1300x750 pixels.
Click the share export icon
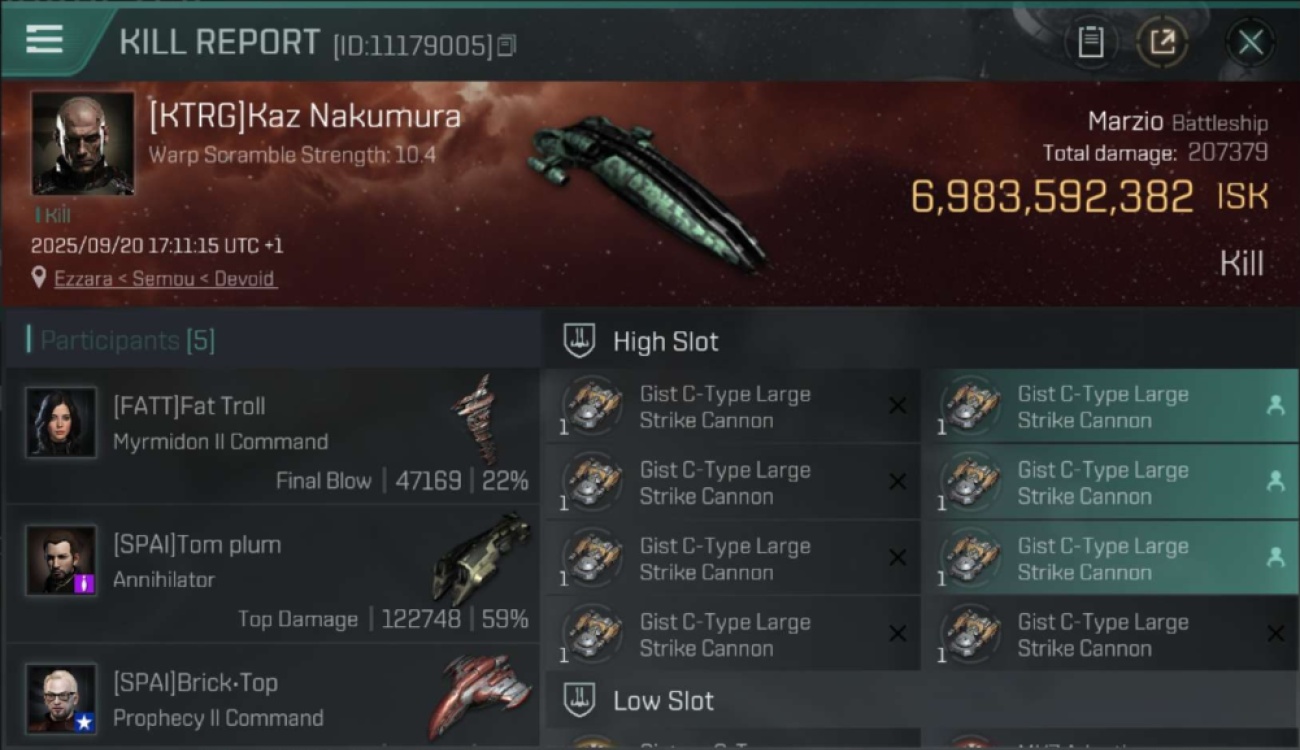1162,42
